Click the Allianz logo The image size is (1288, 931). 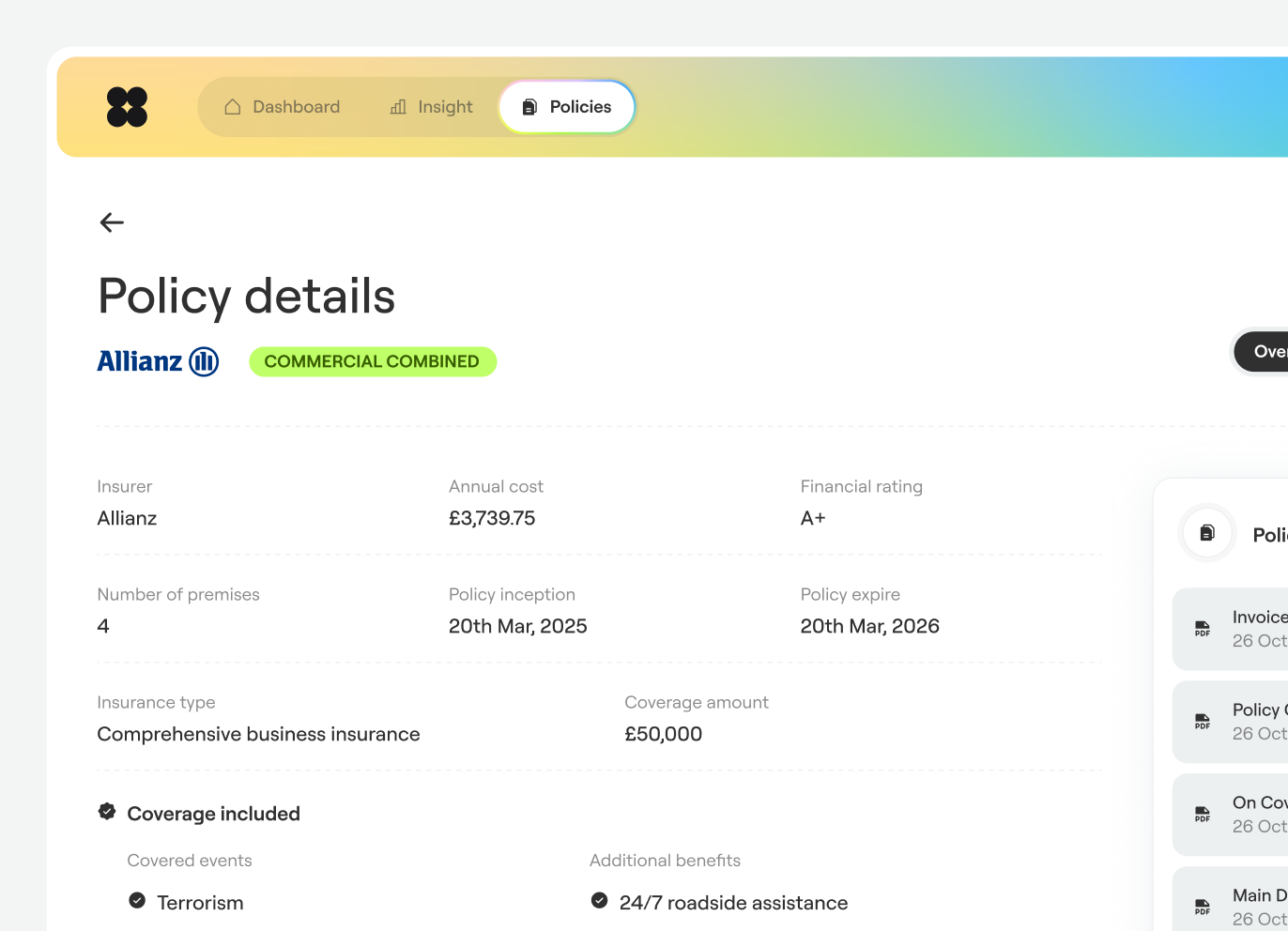[158, 361]
